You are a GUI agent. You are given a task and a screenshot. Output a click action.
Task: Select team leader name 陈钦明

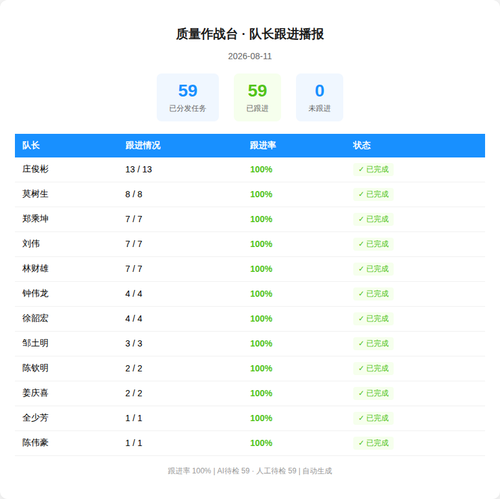coord(35,368)
